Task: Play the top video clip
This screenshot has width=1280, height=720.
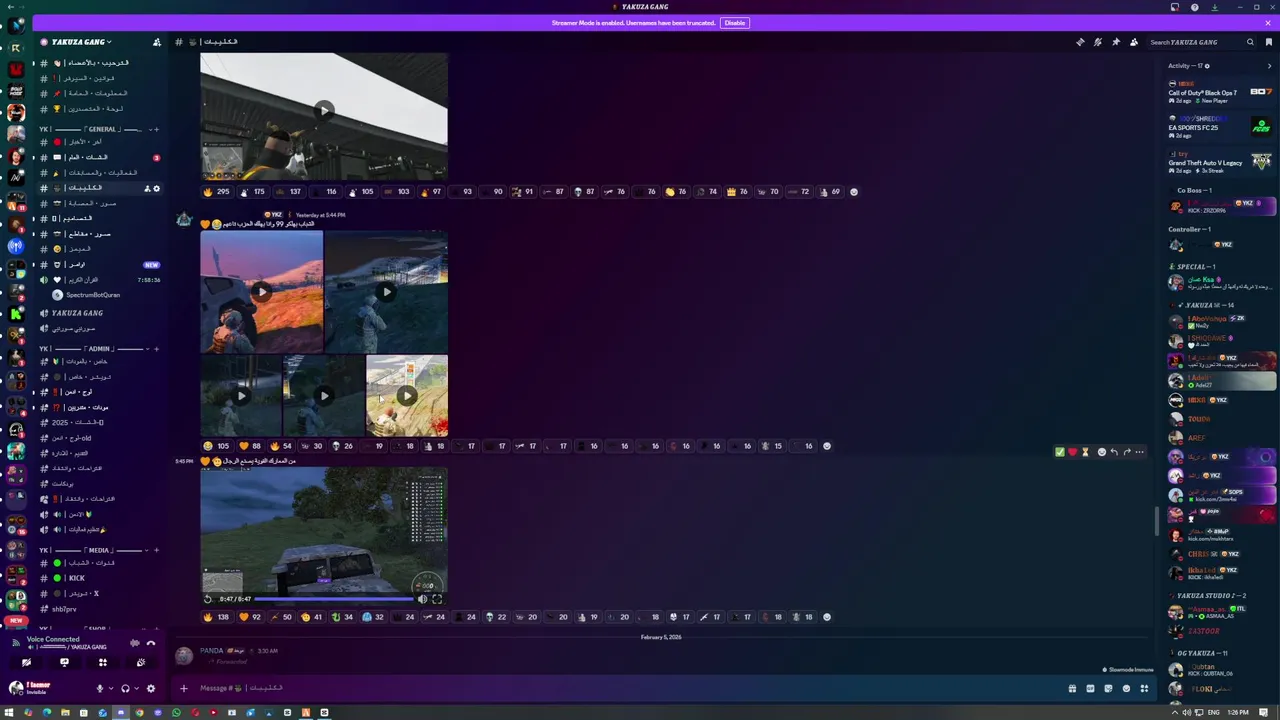Action: (x=324, y=110)
